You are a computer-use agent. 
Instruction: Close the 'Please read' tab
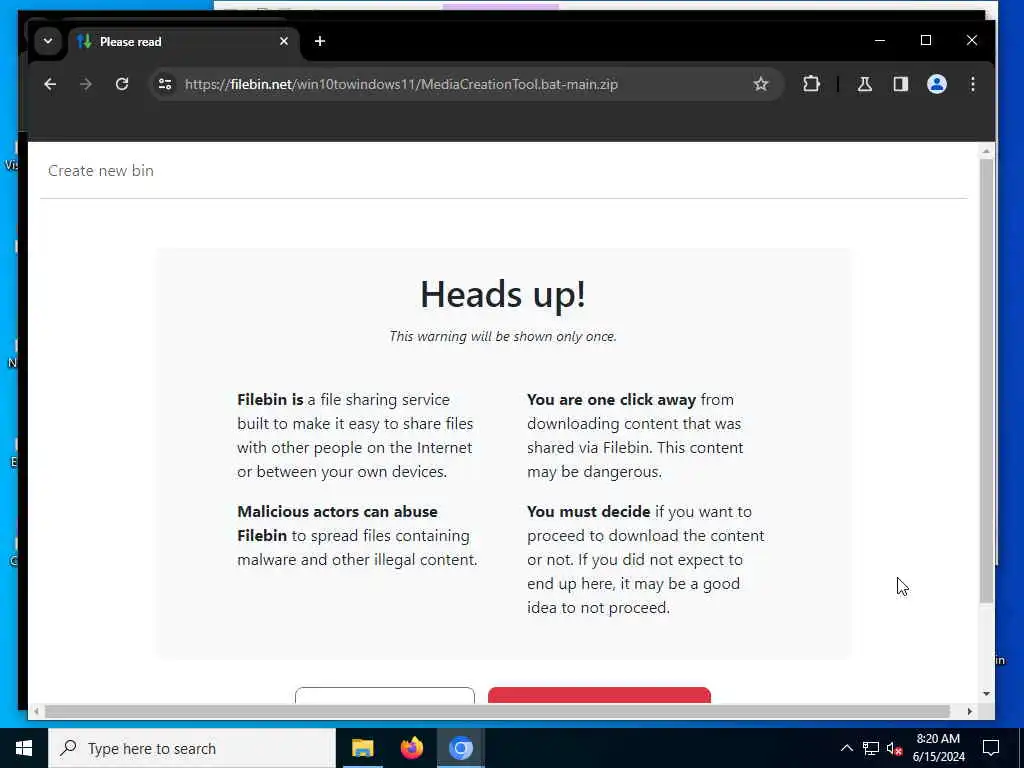coord(283,41)
